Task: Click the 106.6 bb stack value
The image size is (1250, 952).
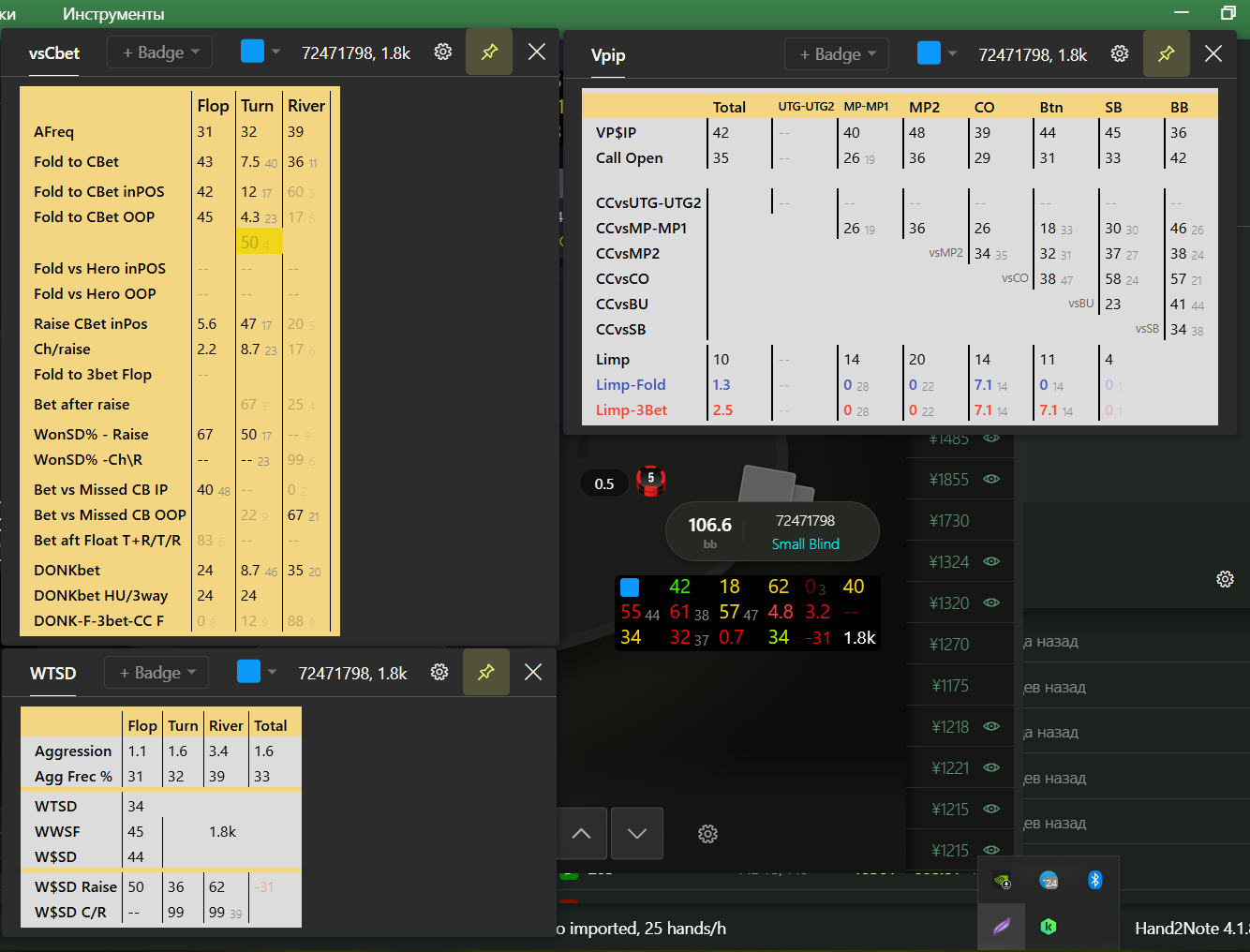Action: pyautogui.click(x=709, y=525)
